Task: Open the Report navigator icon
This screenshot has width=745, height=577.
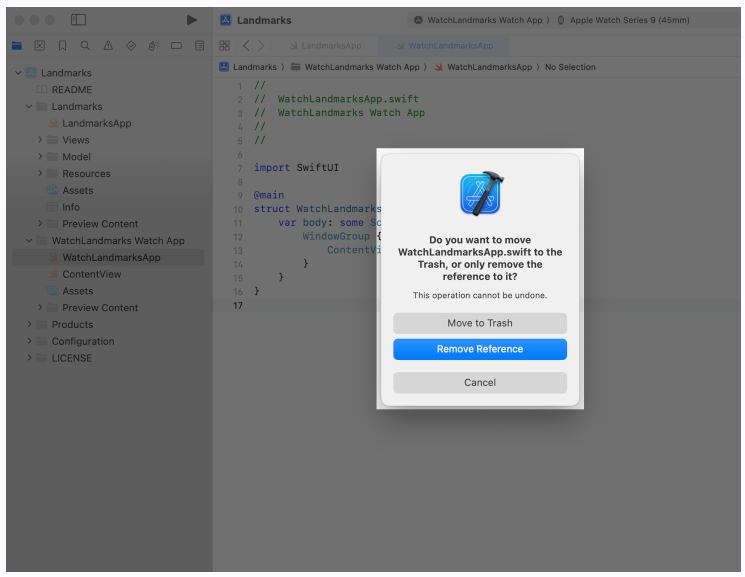Action: click(200, 46)
